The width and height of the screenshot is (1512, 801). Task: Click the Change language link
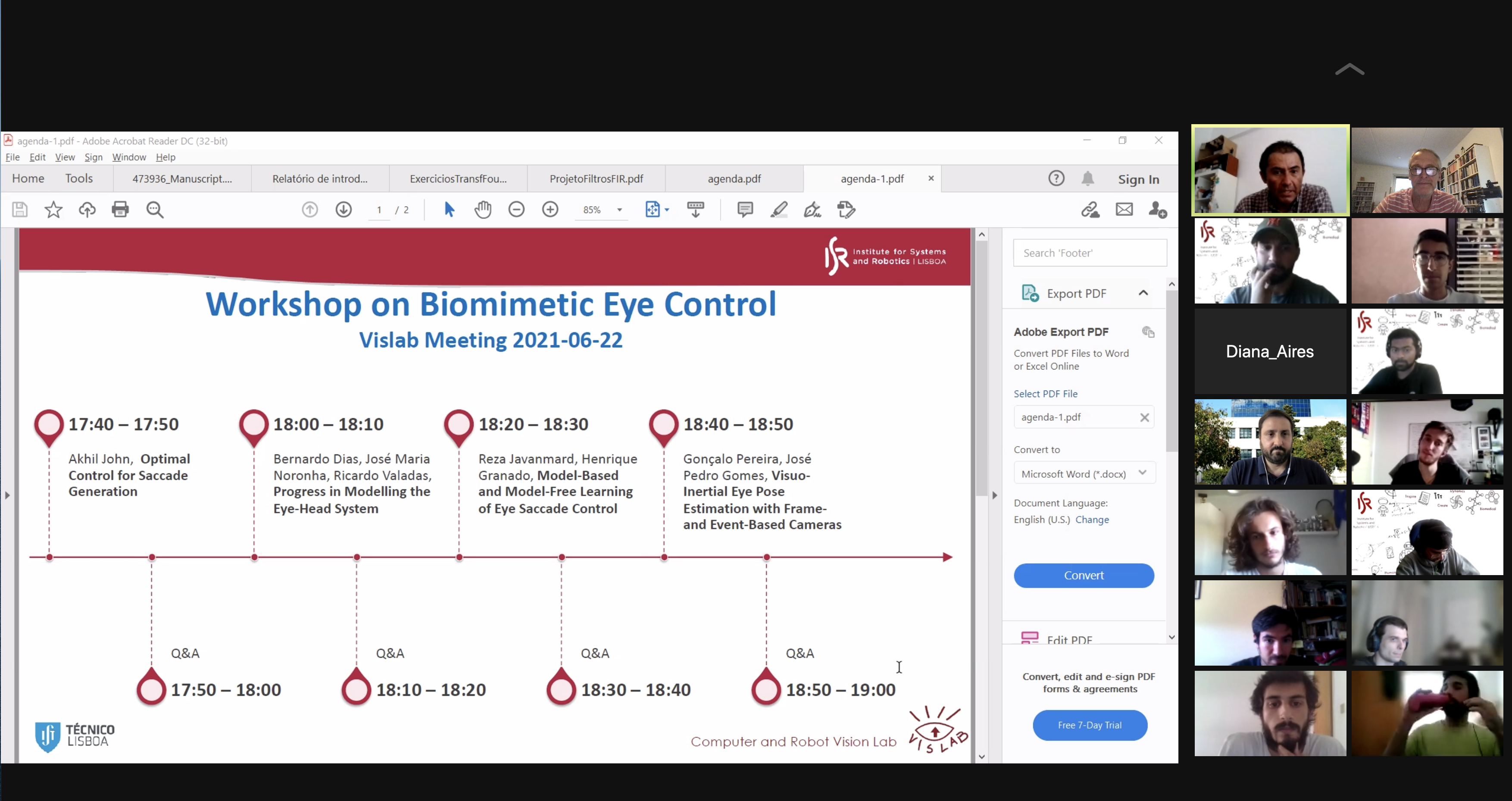[1092, 519]
